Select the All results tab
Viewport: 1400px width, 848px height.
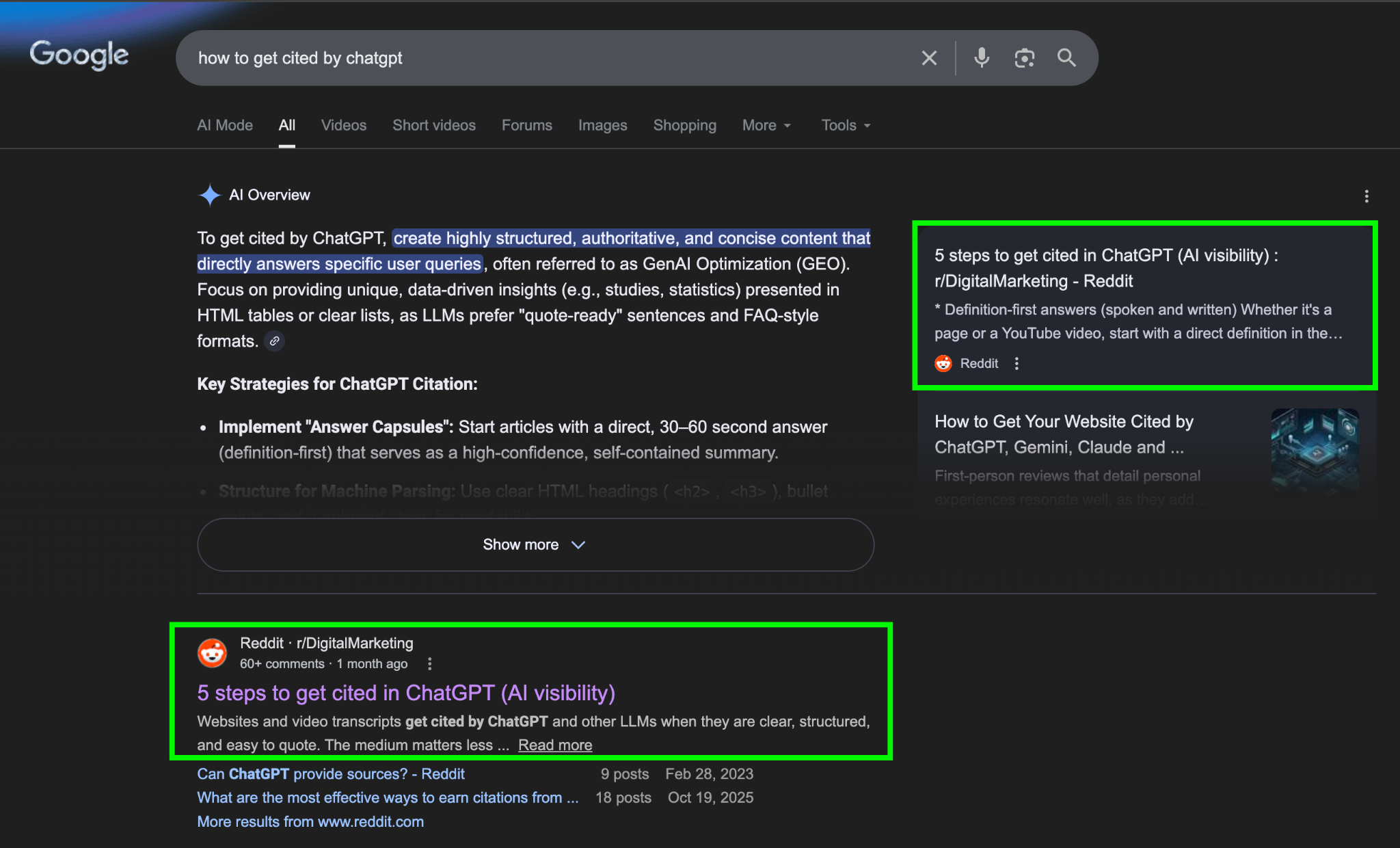pyautogui.click(x=287, y=125)
